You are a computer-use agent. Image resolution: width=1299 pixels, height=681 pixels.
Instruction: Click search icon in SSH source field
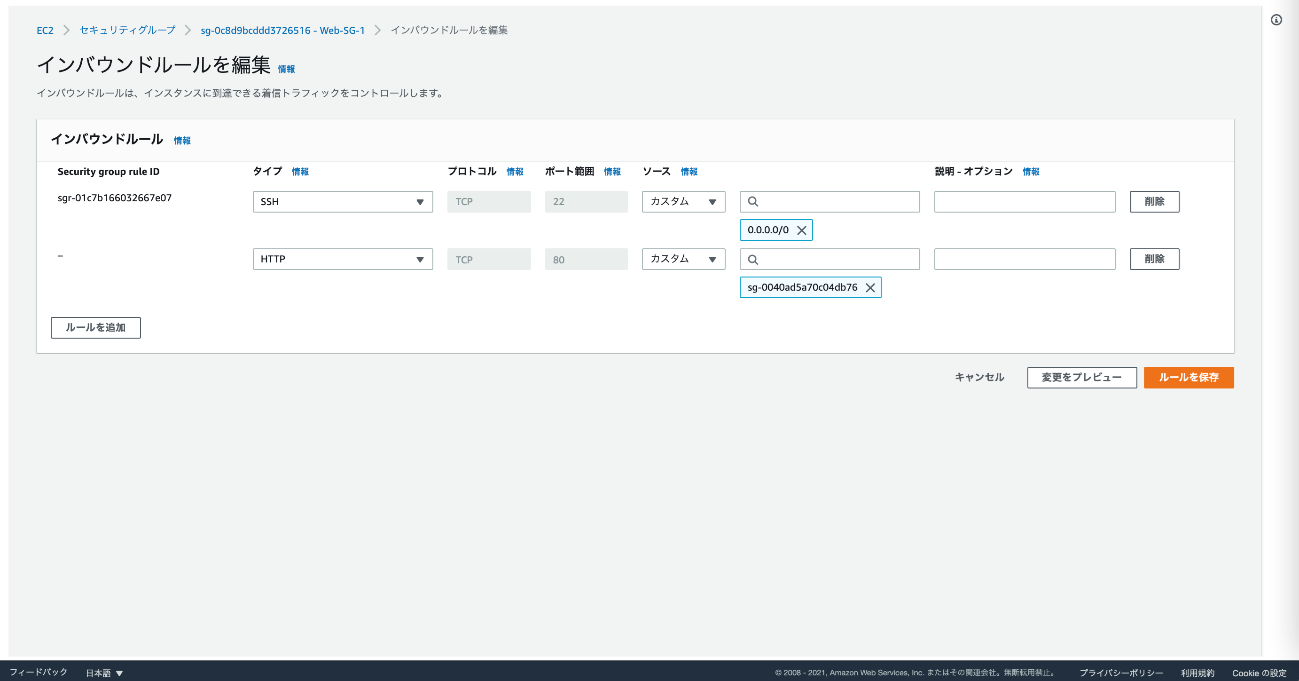pos(754,202)
